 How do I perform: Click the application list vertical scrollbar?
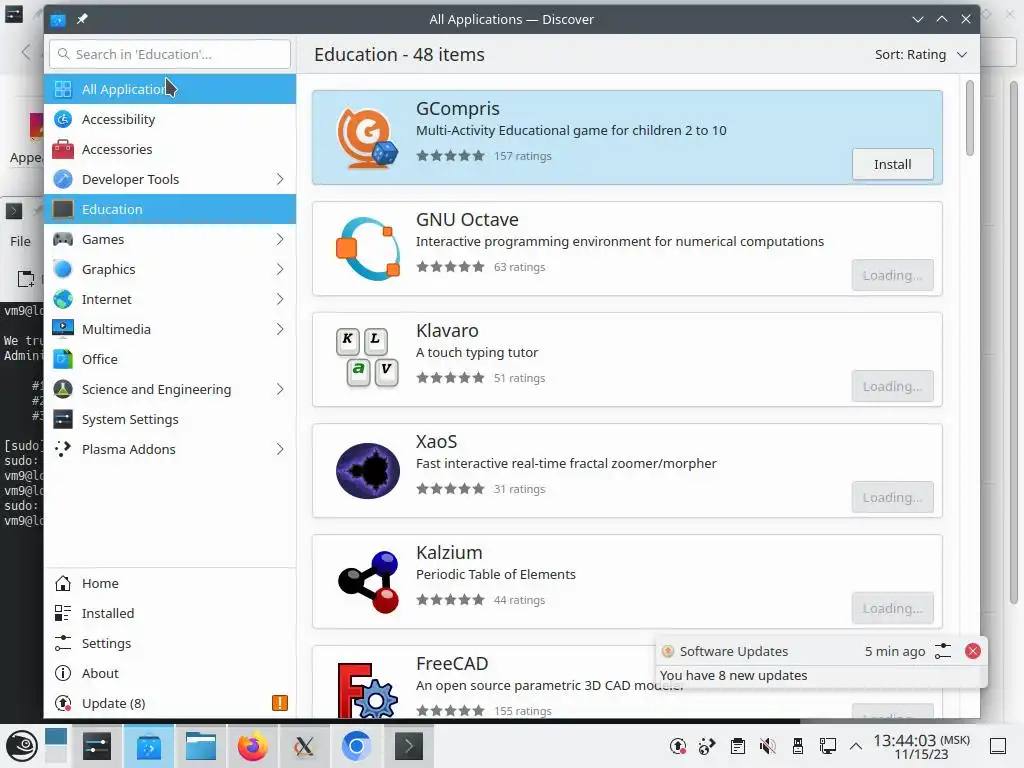pos(970,118)
